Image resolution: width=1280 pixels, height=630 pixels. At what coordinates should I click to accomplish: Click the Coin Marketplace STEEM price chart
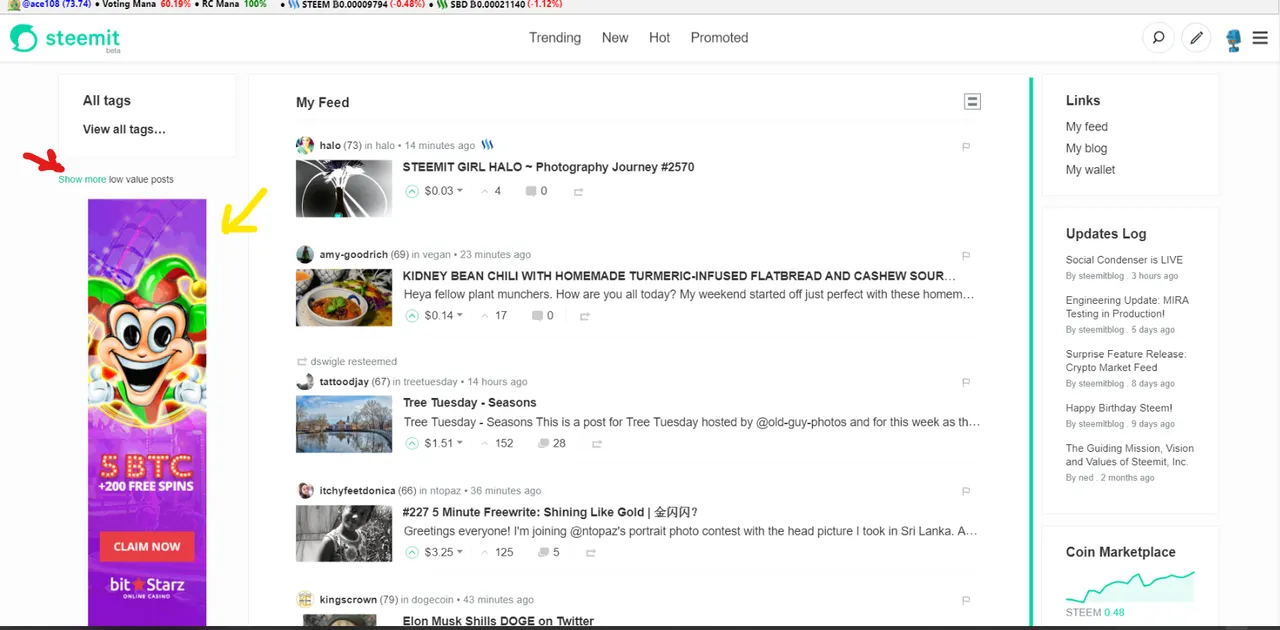click(x=1130, y=586)
